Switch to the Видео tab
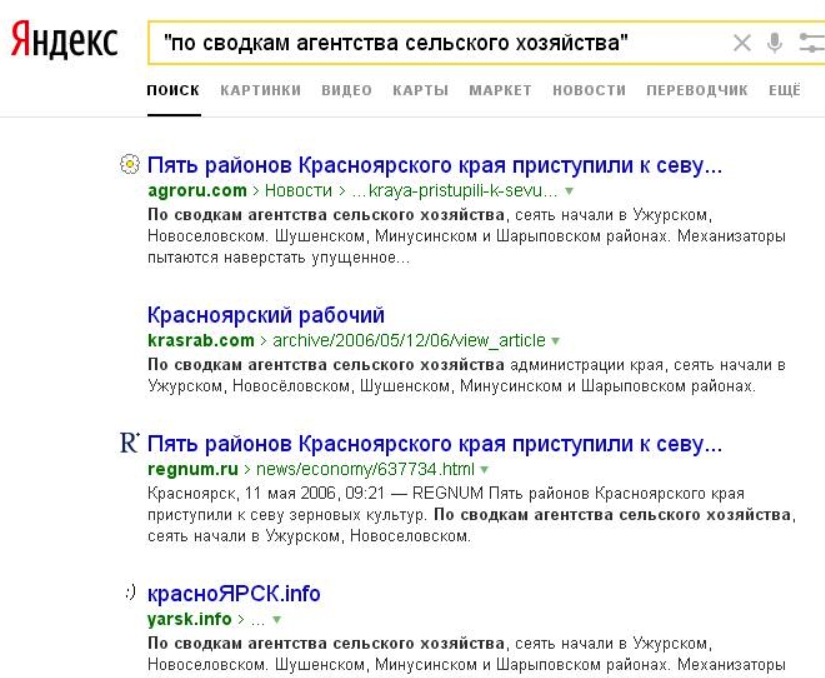The image size is (825, 678). click(347, 91)
